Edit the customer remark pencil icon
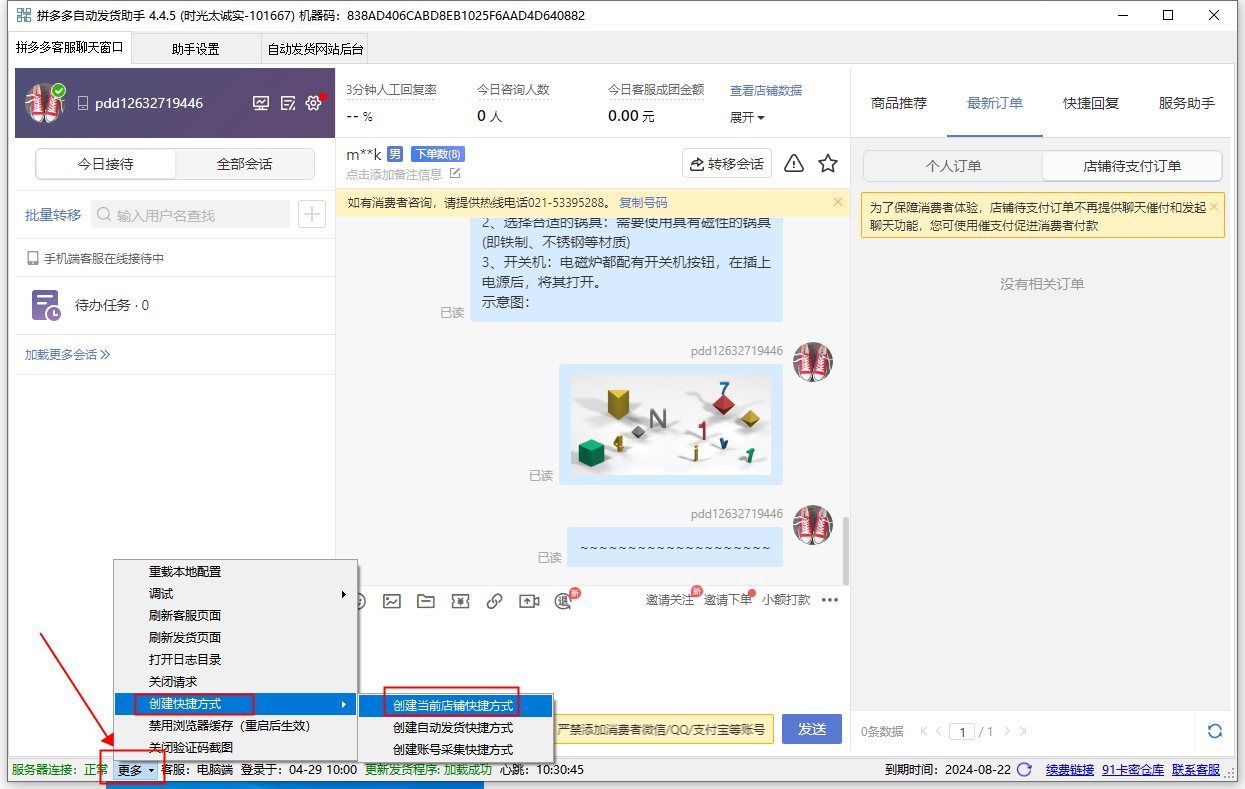Viewport: 1245px width, 789px height. (455, 174)
